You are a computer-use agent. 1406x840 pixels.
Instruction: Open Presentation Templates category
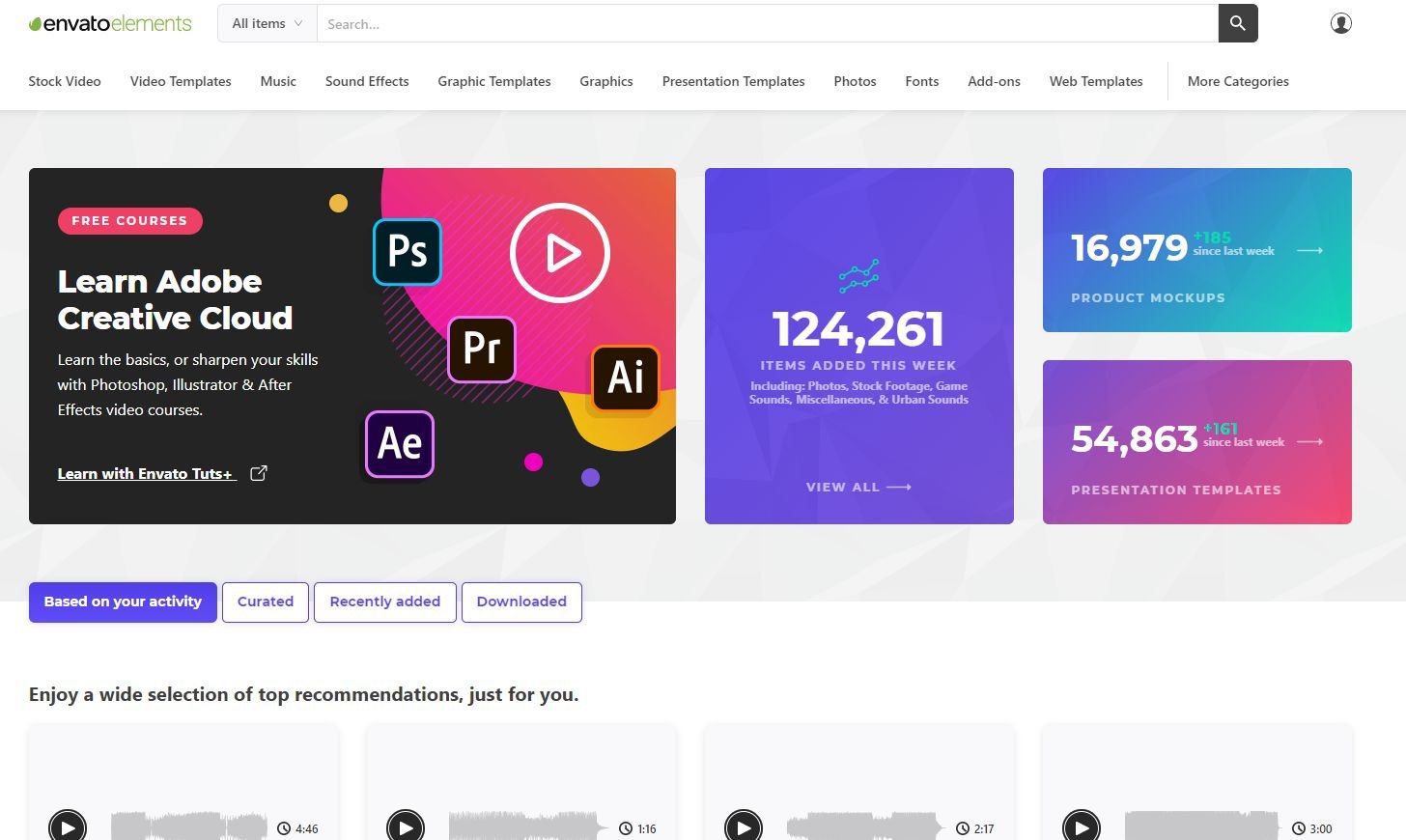pyautogui.click(x=734, y=81)
